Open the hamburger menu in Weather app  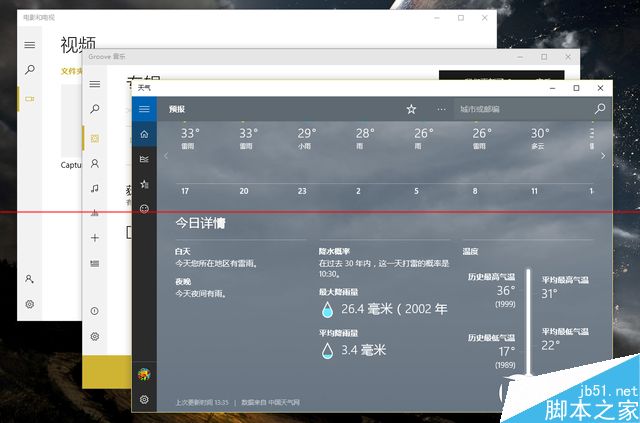point(144,109)
